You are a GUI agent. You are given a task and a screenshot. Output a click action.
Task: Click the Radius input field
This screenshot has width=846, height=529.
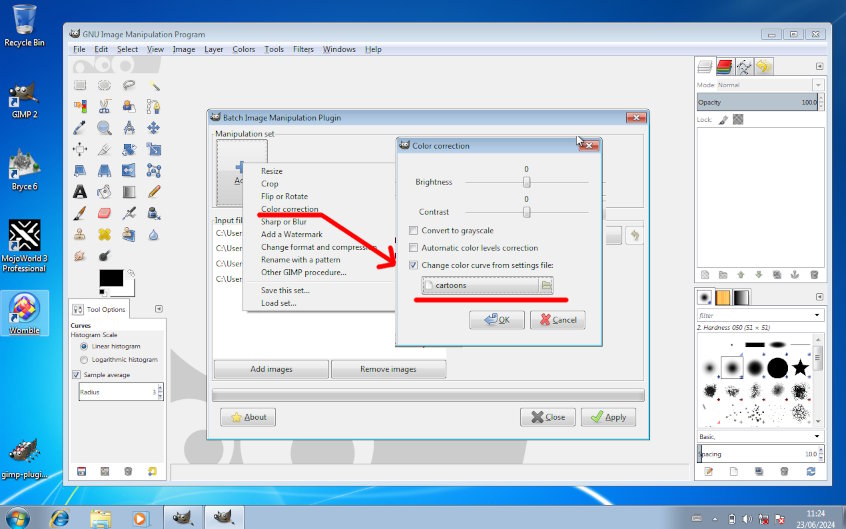tap(118, 392)
